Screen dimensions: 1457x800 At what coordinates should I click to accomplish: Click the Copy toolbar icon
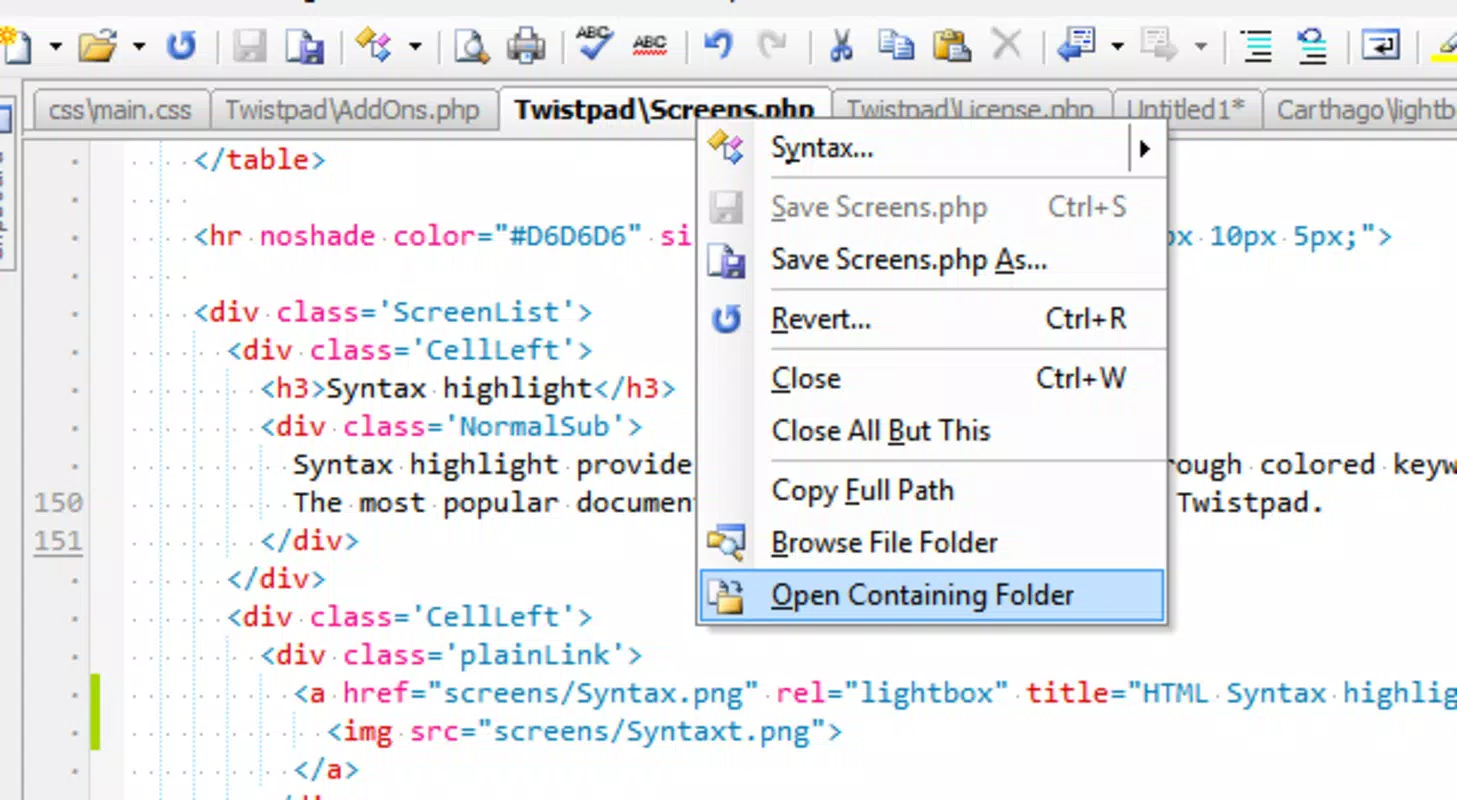coord(896,44)
